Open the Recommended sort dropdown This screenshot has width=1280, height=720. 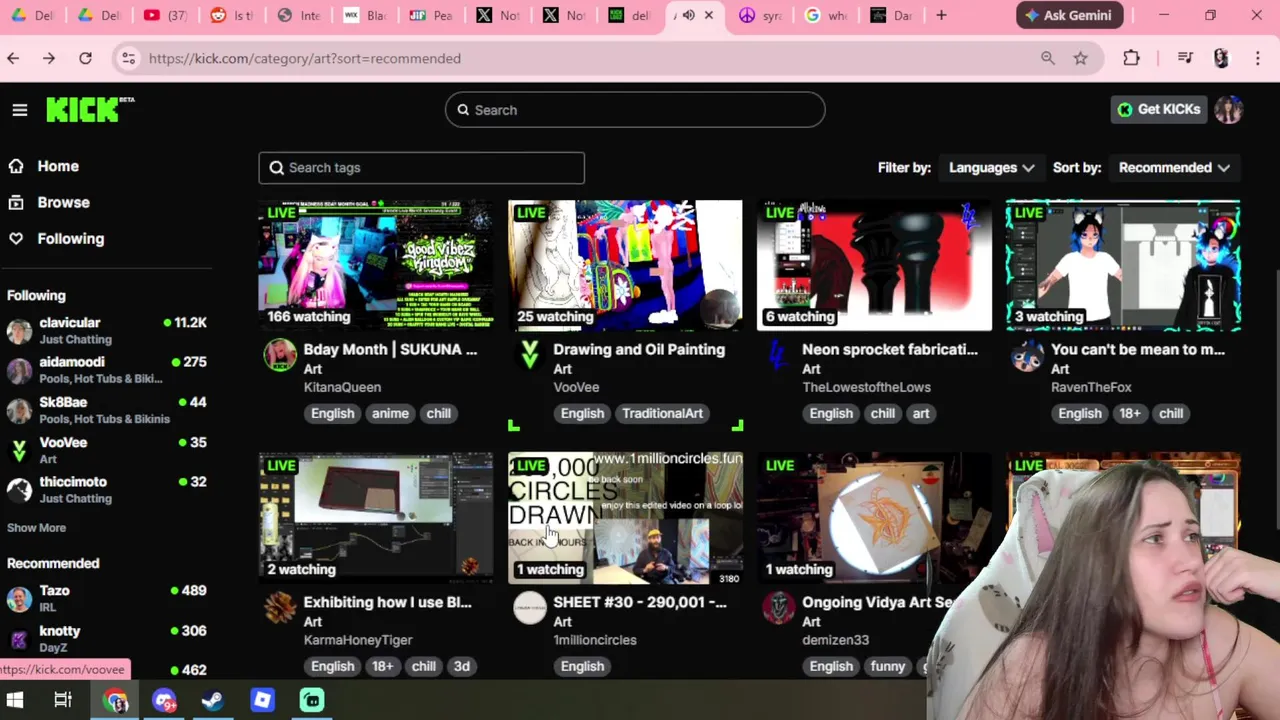tap(1175, 168)
